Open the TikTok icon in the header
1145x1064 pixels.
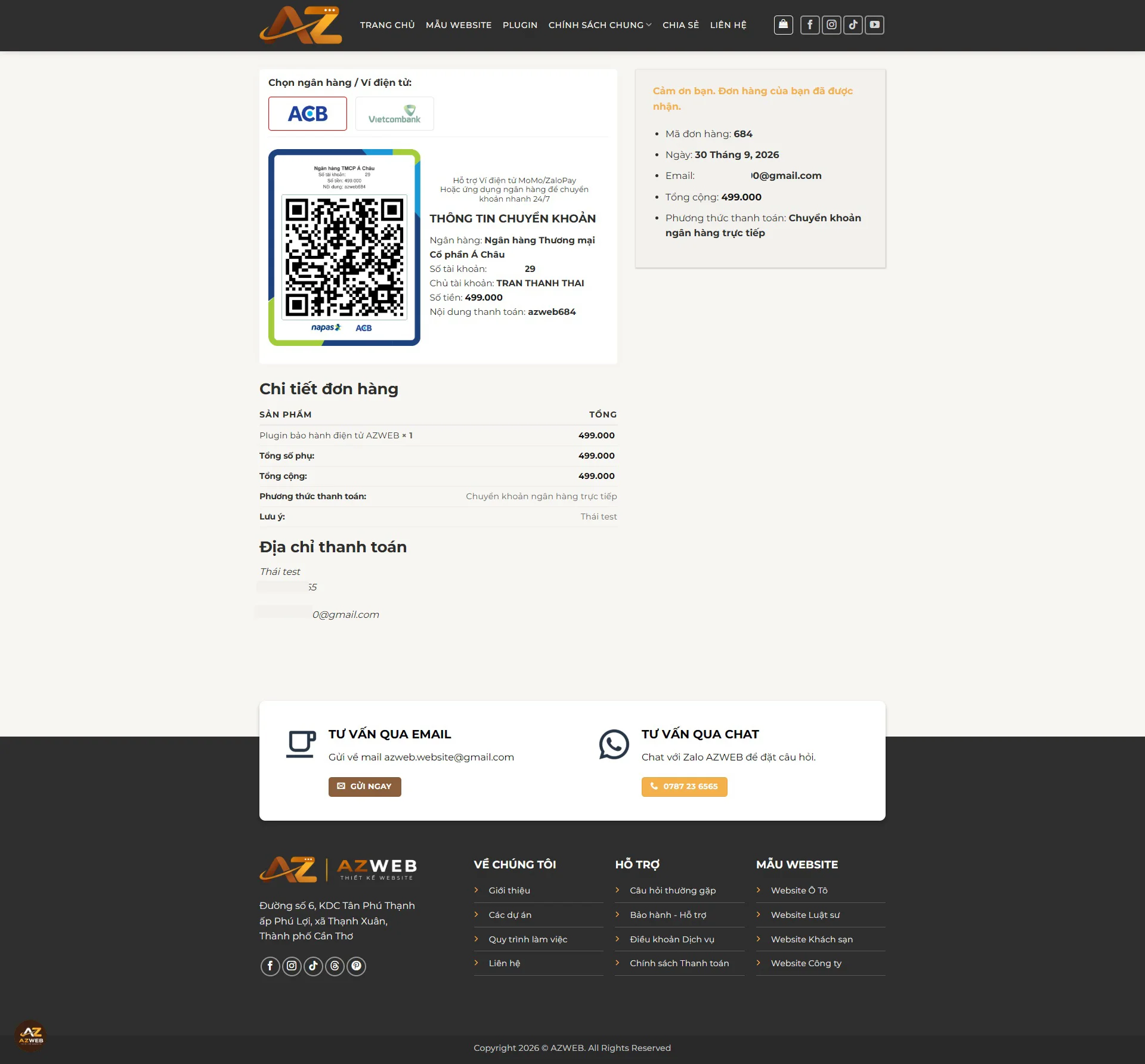853,25
